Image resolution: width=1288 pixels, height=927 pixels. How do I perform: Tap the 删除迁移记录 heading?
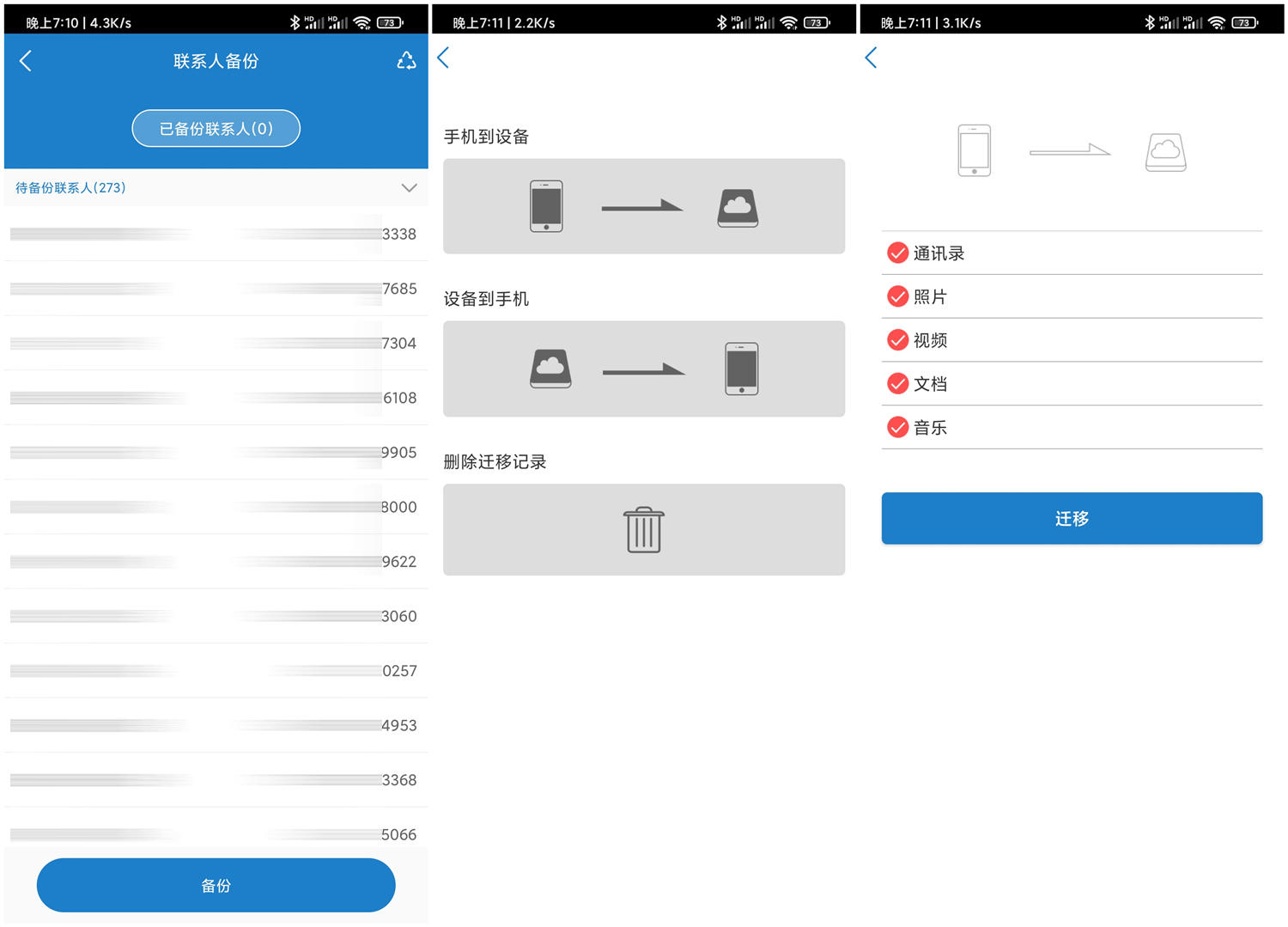pyautogui.click(x=495, y=462)
